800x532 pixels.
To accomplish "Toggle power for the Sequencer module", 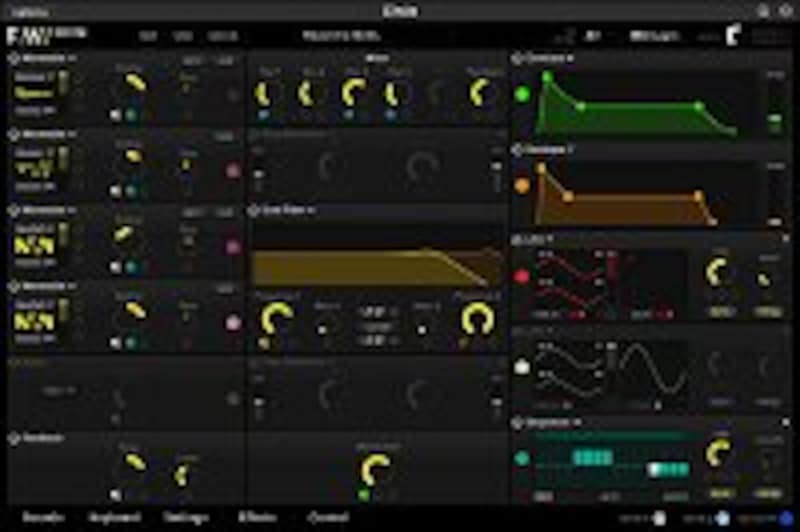I will tap(517, 423).
